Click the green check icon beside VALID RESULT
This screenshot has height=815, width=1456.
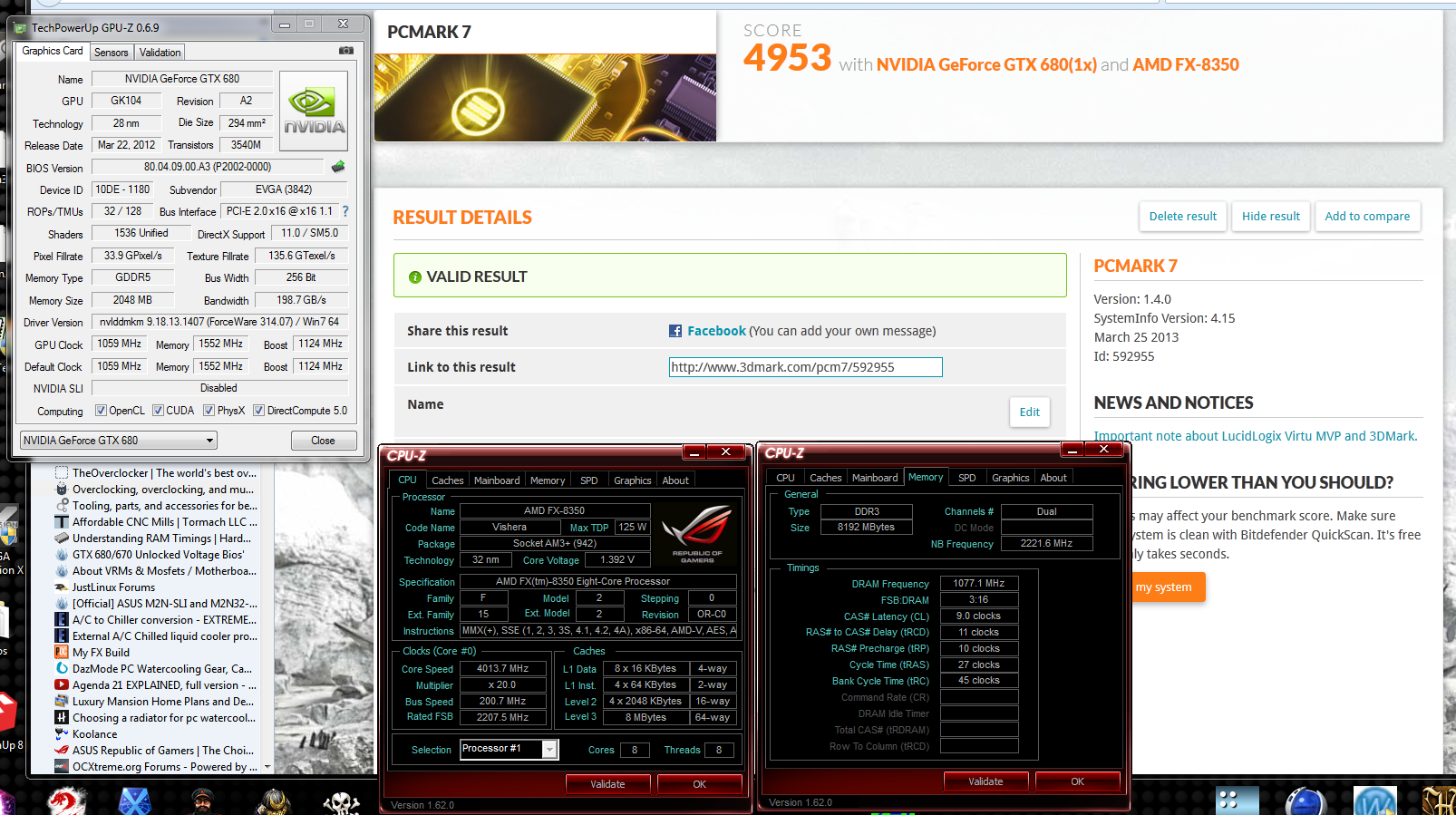[x=415, y=277]
